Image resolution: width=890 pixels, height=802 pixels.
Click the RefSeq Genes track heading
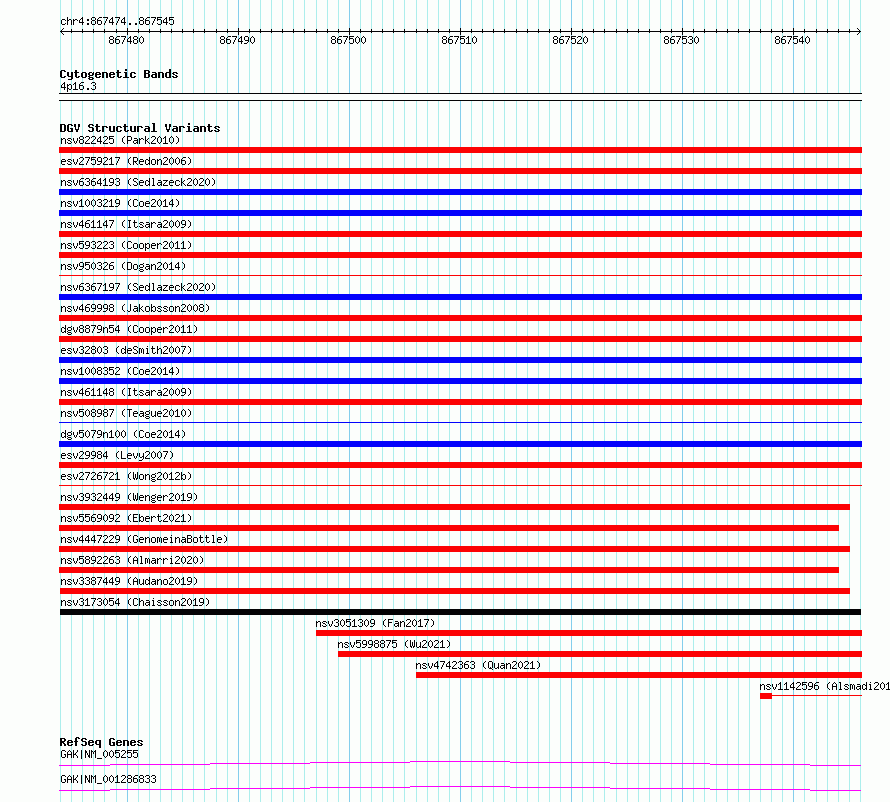point(101,742)
